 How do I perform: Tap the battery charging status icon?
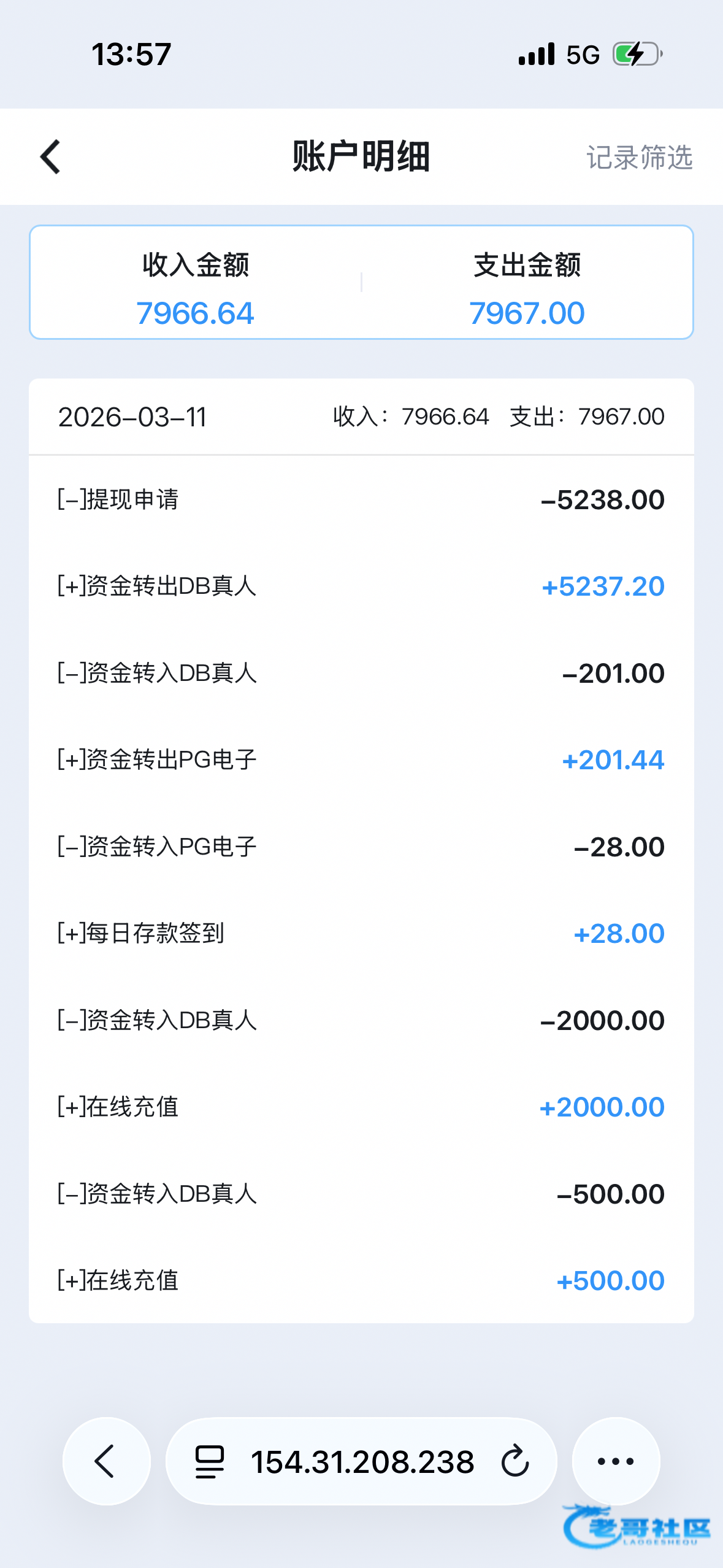(637, 55)
